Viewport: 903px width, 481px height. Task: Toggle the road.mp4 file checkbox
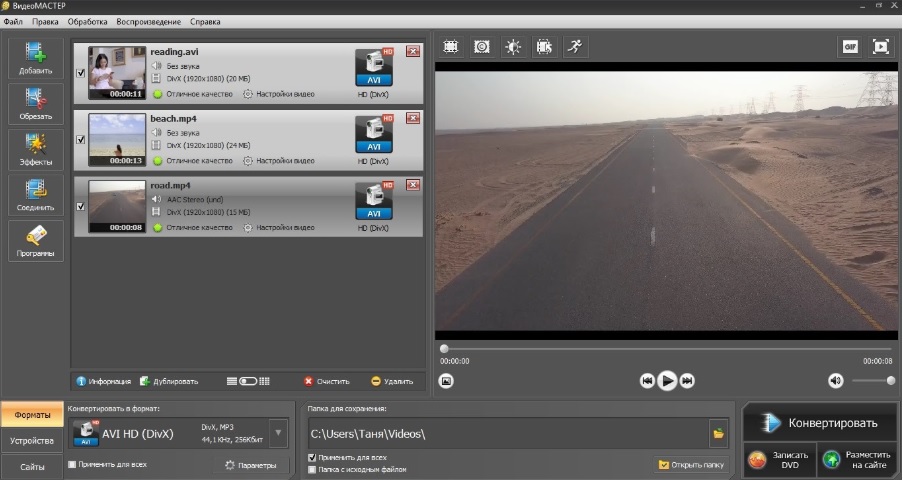80,207
